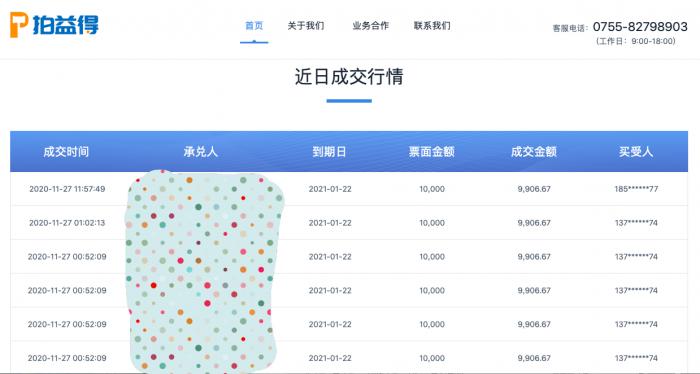Click the 买受人 column header

[636, 152]
